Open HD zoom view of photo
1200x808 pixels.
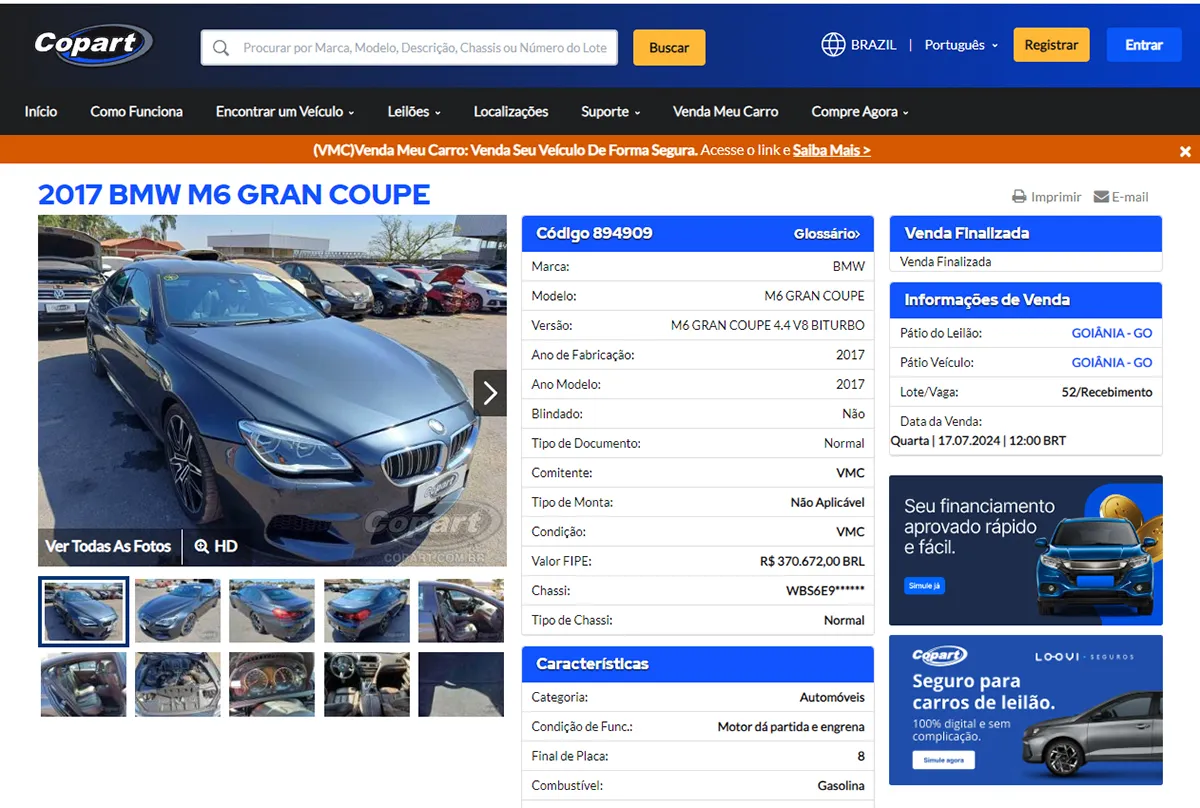point(216,546)
